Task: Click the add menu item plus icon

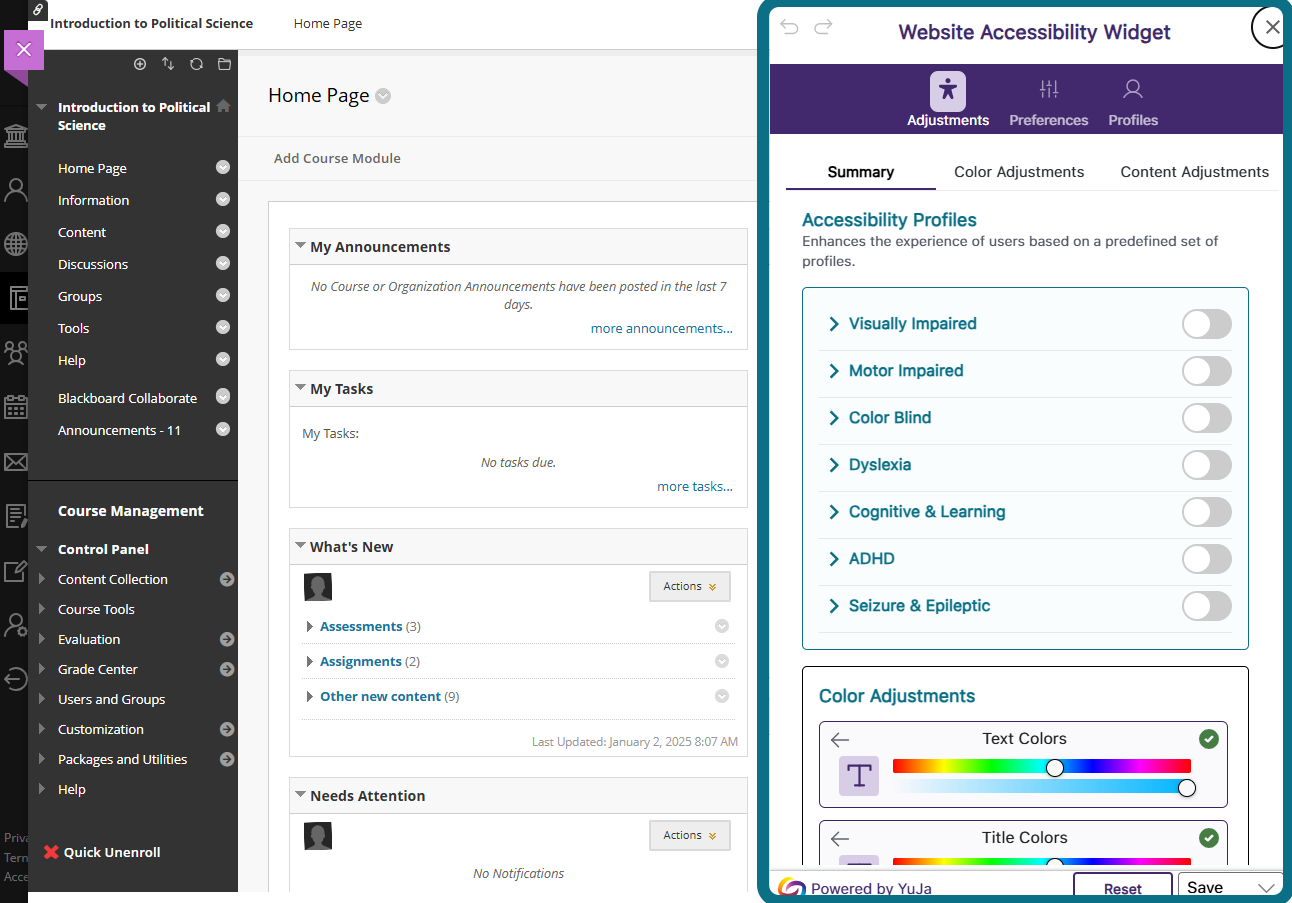Action: click(140, 64)
